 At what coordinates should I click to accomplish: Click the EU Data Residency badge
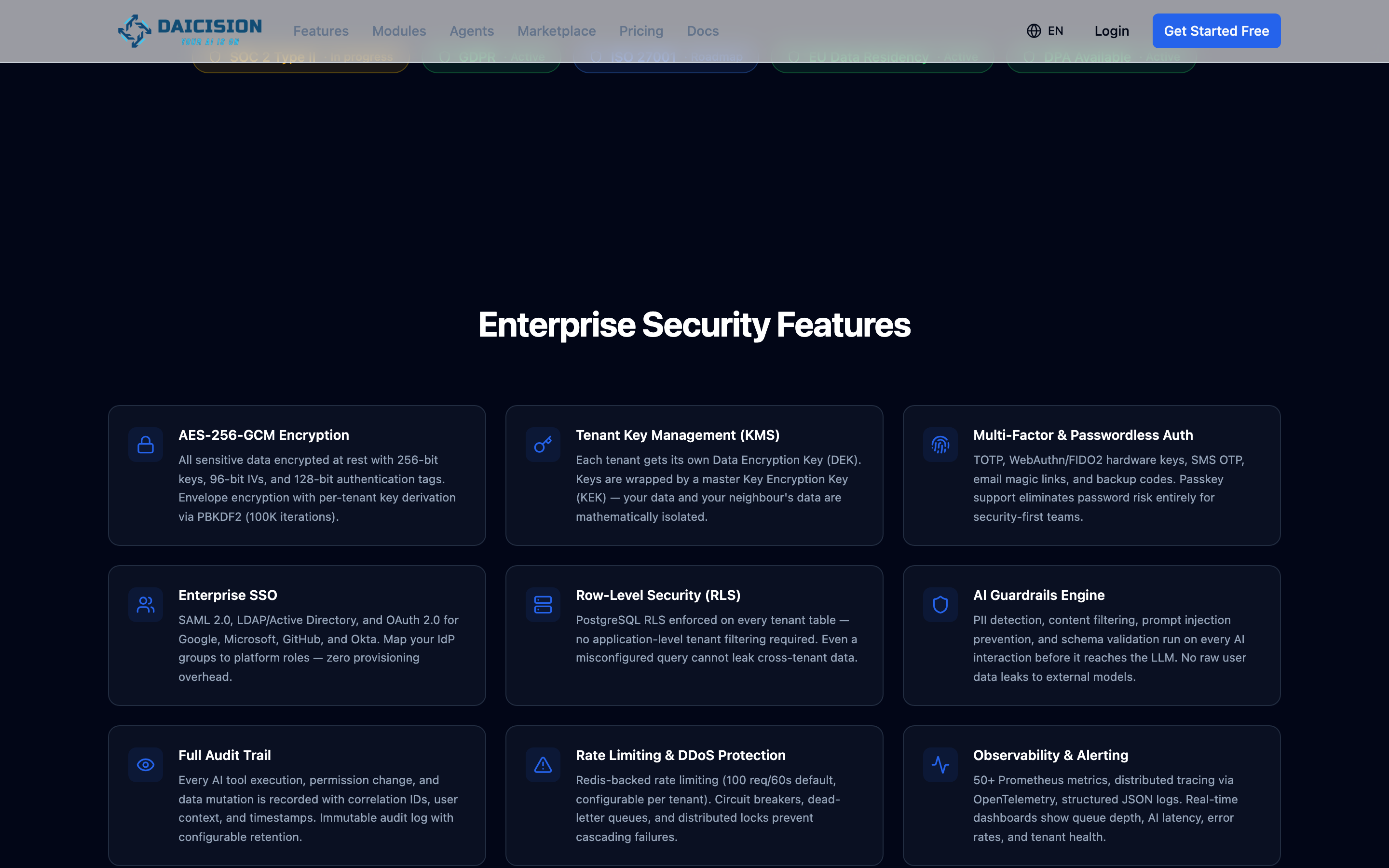(x=882, y=58)
